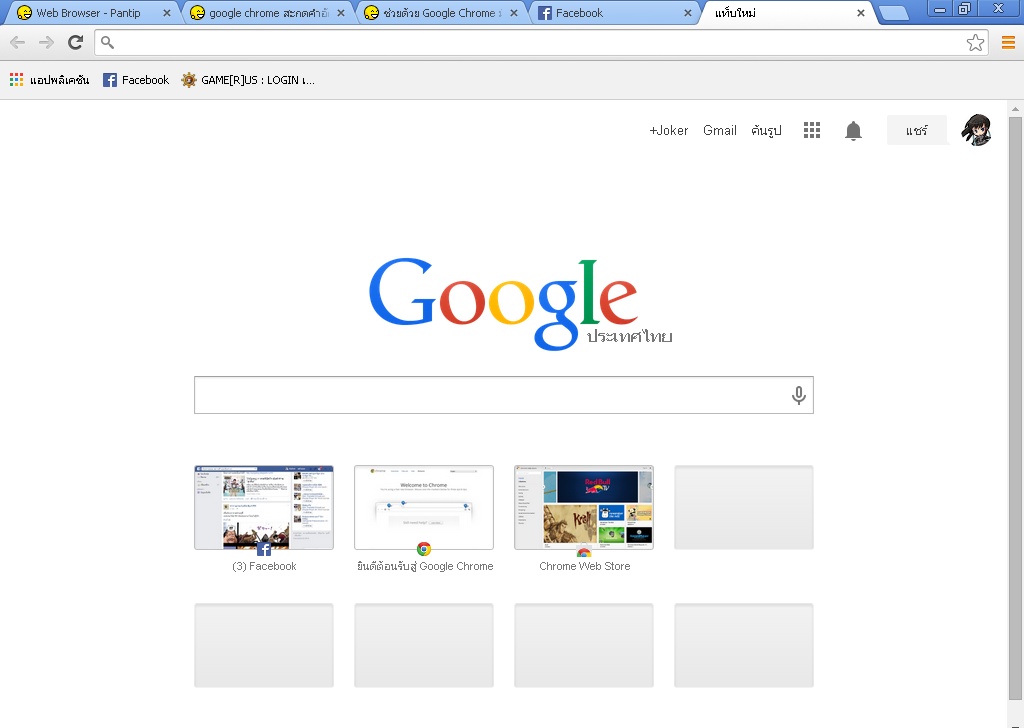This screenshot has width=1024, height=728.
Task: Switch to the google chrome Pantip tab
Action: click(x=268, y=13)
